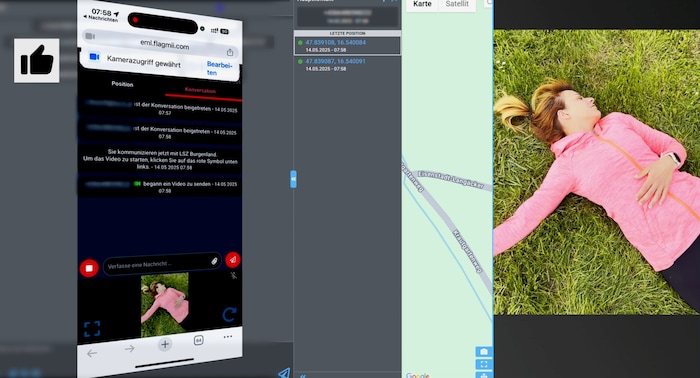Switch to Position tab
700x378 pixels.
pos(122,84)
